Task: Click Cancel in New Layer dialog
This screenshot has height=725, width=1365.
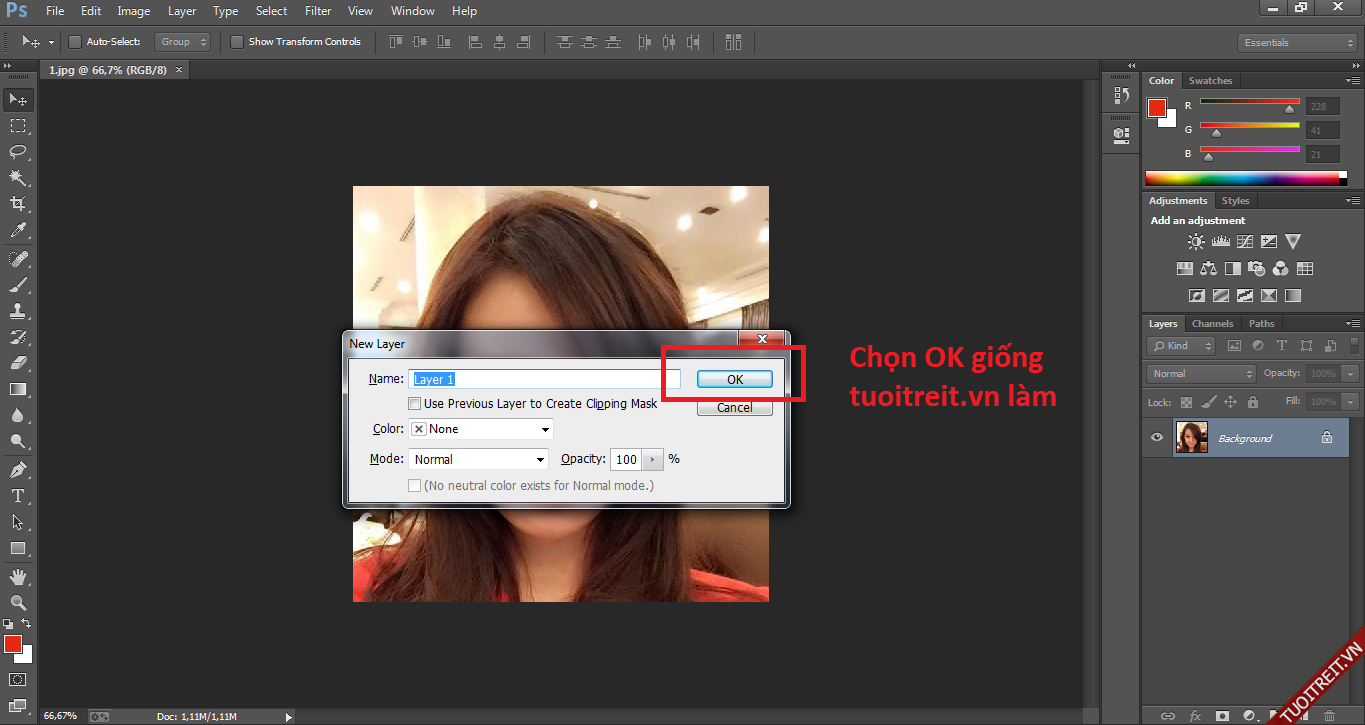Action: (x=735, y=407)
